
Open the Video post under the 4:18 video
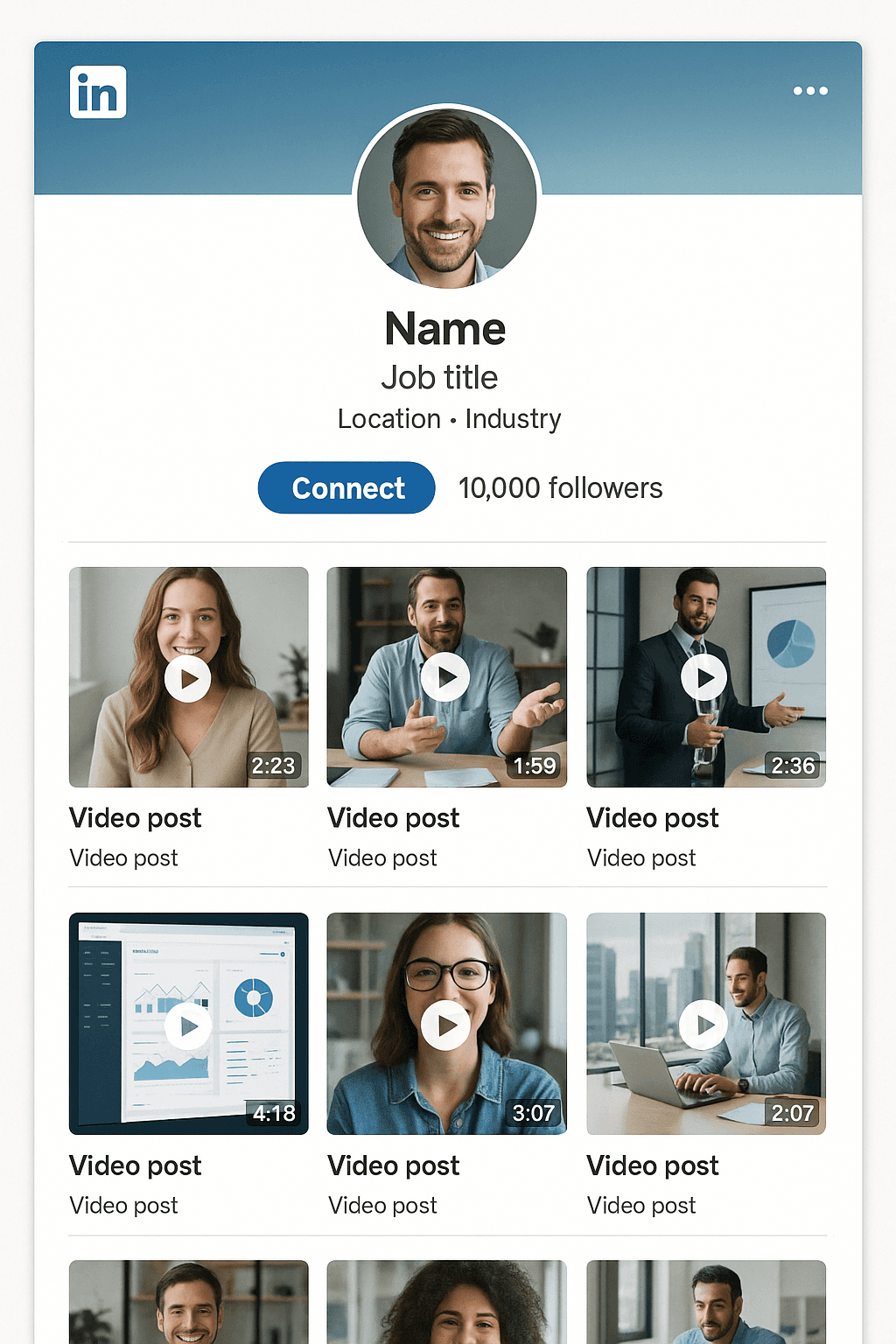(x=135, y=1165)
